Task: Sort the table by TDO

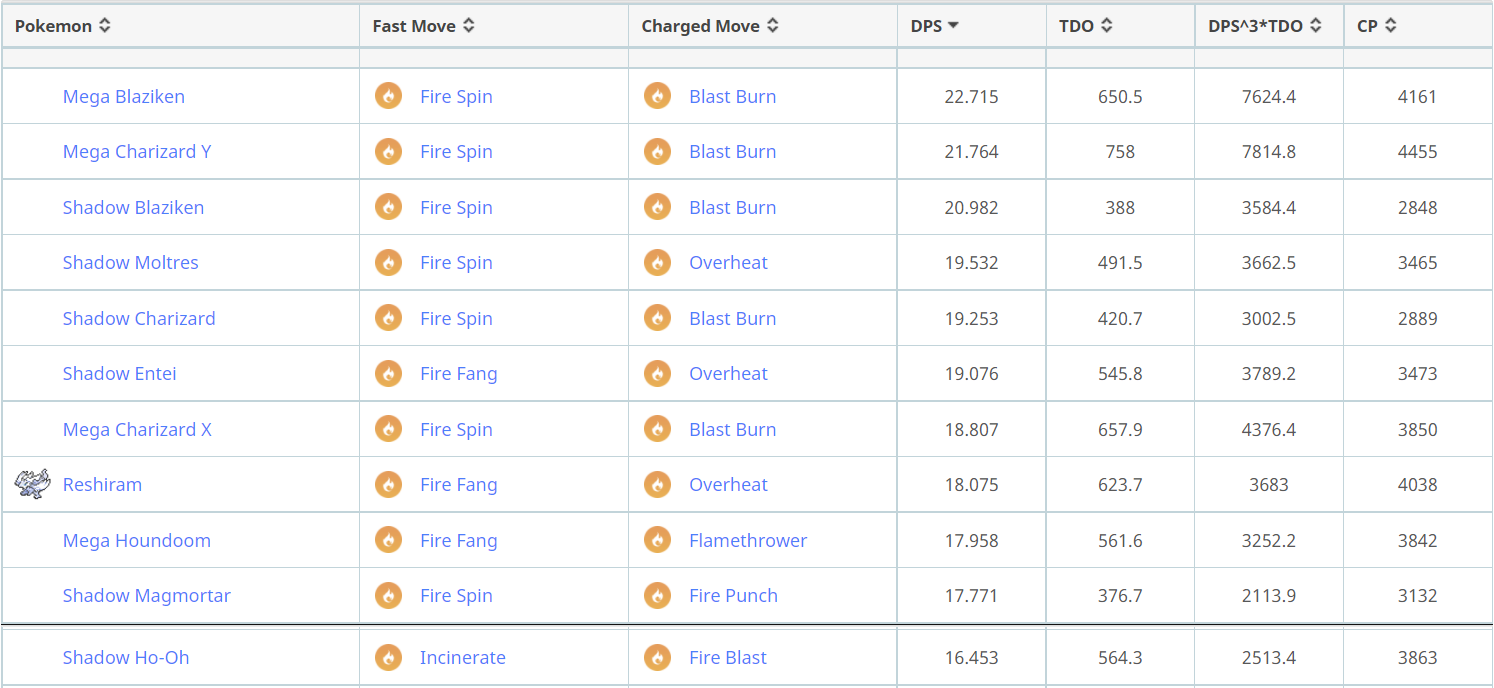Action: point(1085,26)
